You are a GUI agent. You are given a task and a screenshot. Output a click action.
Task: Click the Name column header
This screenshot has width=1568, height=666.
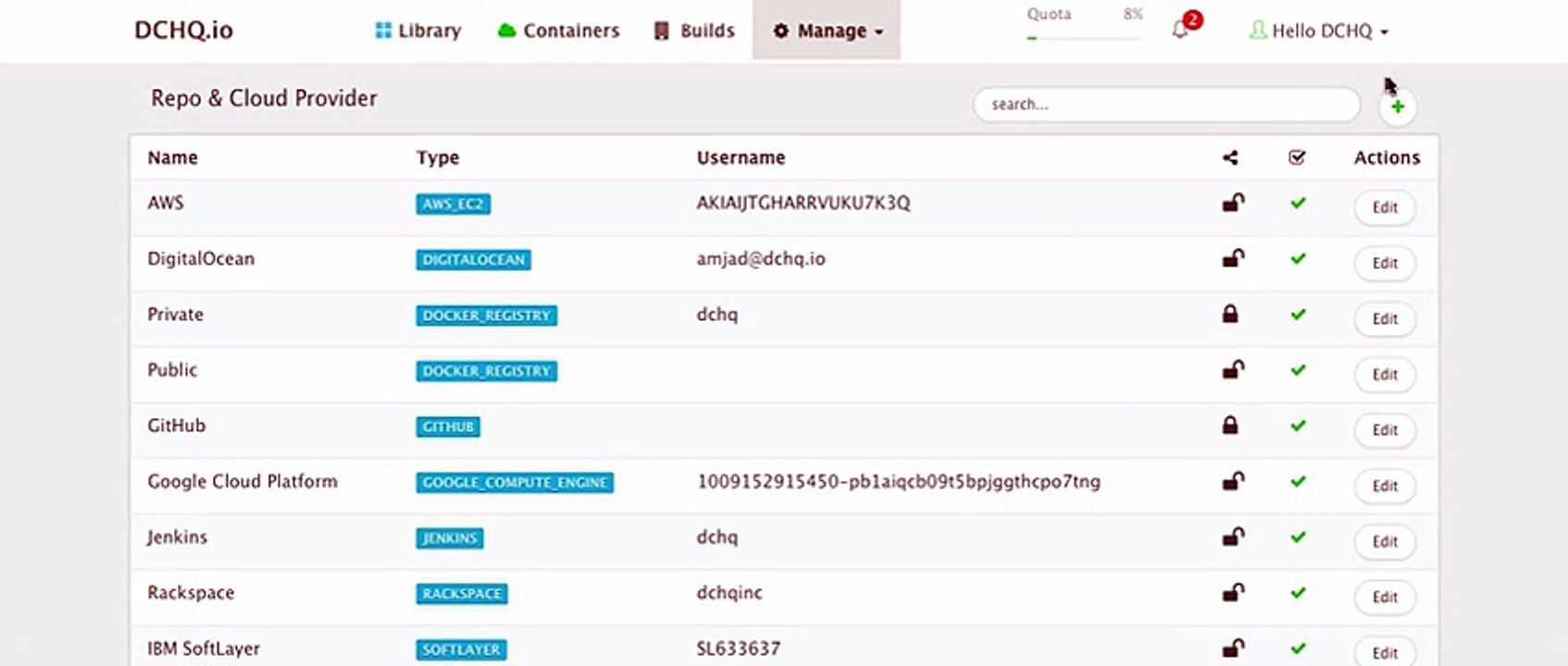(173, 157)
